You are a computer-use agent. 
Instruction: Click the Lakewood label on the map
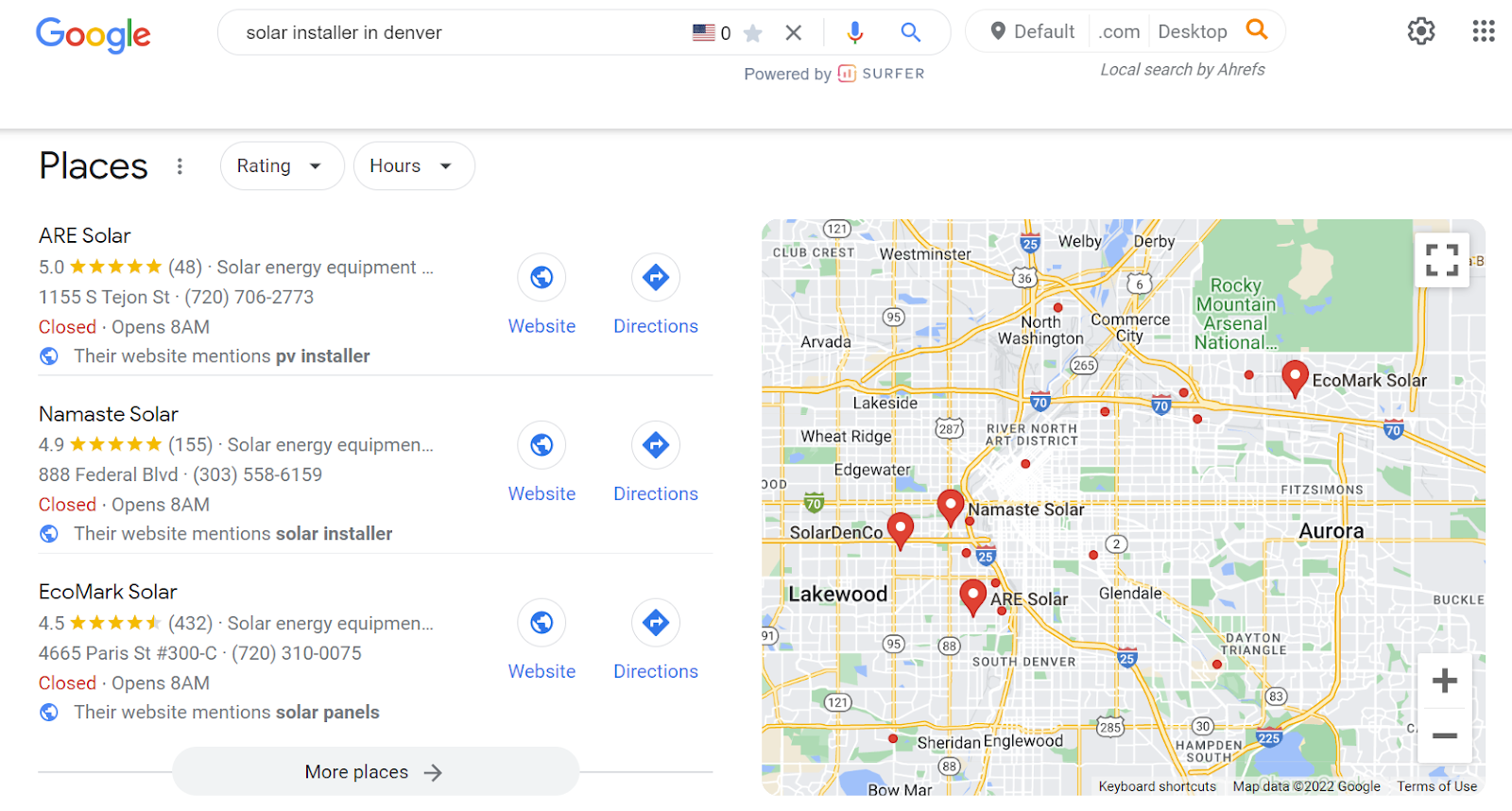838,594
